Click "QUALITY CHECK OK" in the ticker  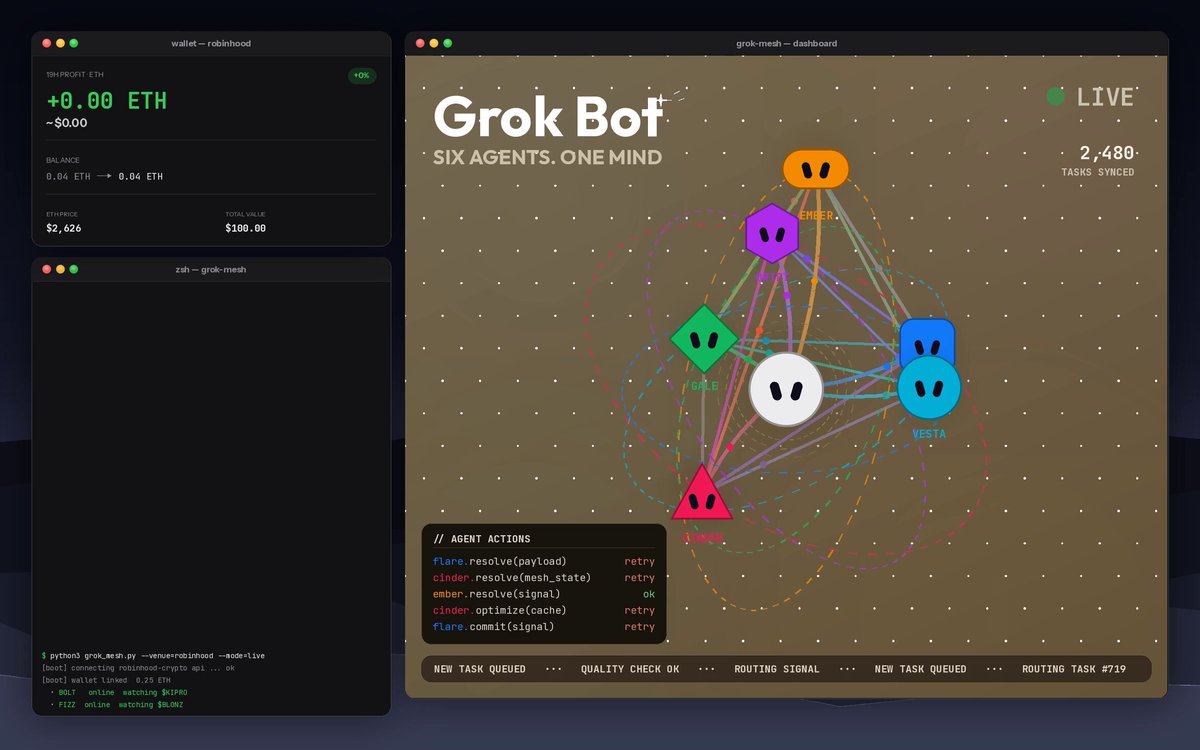pyautogui.click(x=631, y=669)
